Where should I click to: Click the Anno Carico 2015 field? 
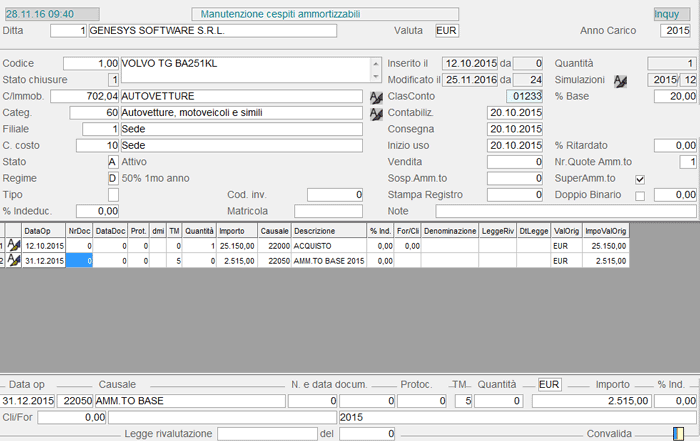pos(675,31)
